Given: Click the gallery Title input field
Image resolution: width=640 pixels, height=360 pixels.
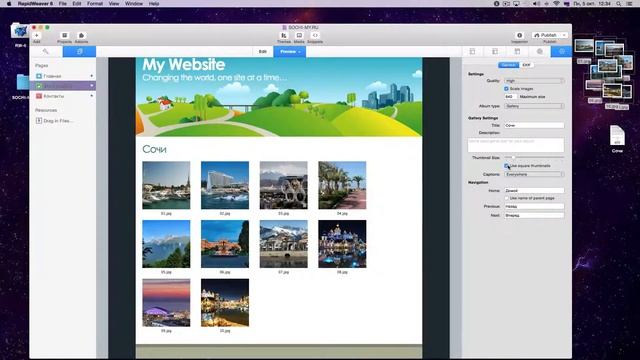Looking at the screenshot, I should coord(534,125).
